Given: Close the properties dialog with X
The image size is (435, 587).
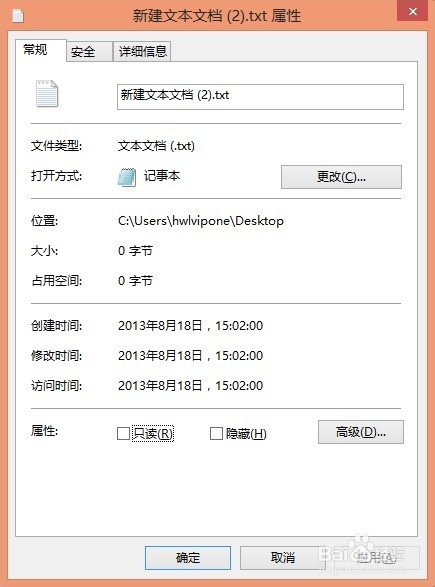Looking at the screenshot, I should click(x=413, y=11).
